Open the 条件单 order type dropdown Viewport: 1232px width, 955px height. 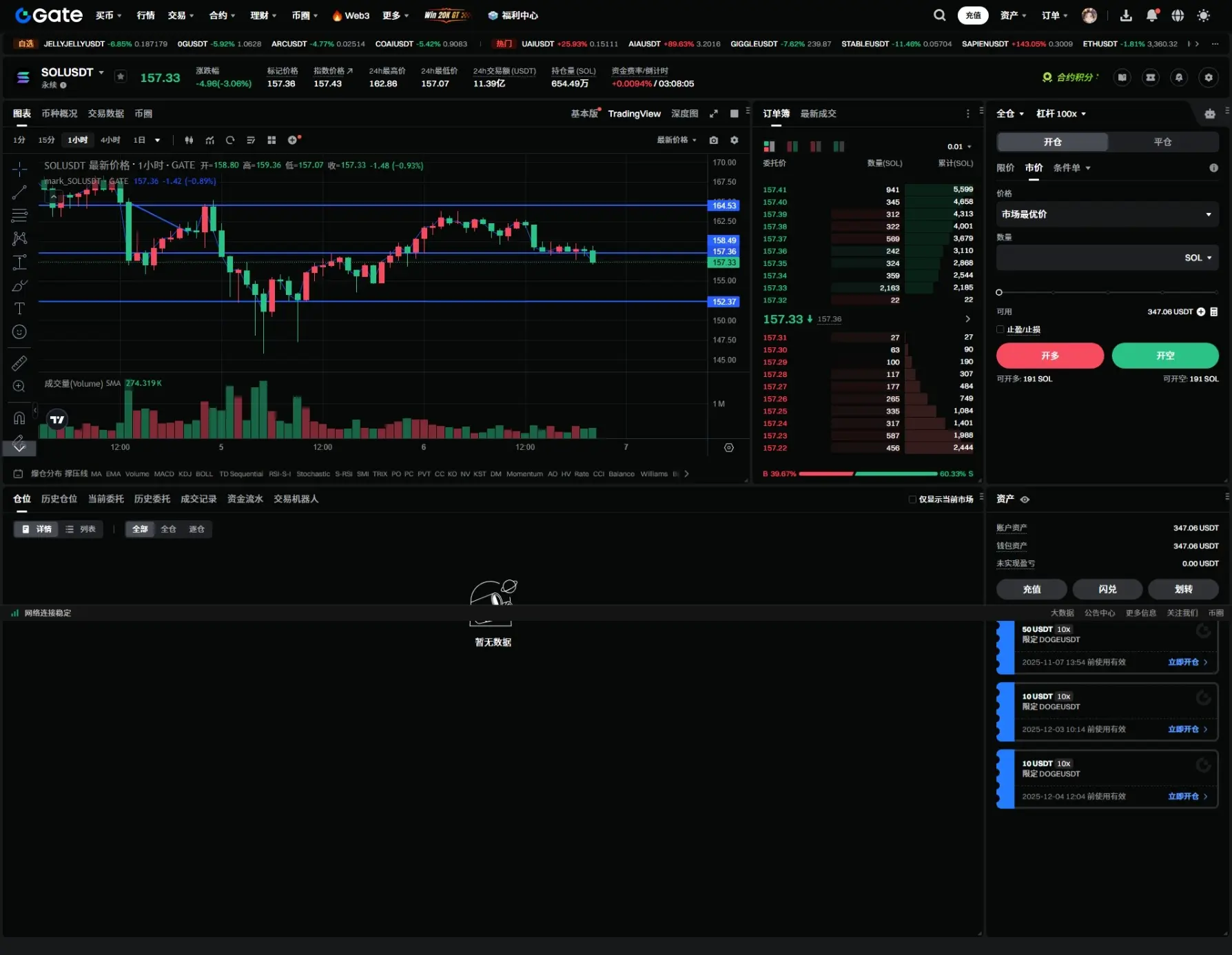pos(1071,167)
